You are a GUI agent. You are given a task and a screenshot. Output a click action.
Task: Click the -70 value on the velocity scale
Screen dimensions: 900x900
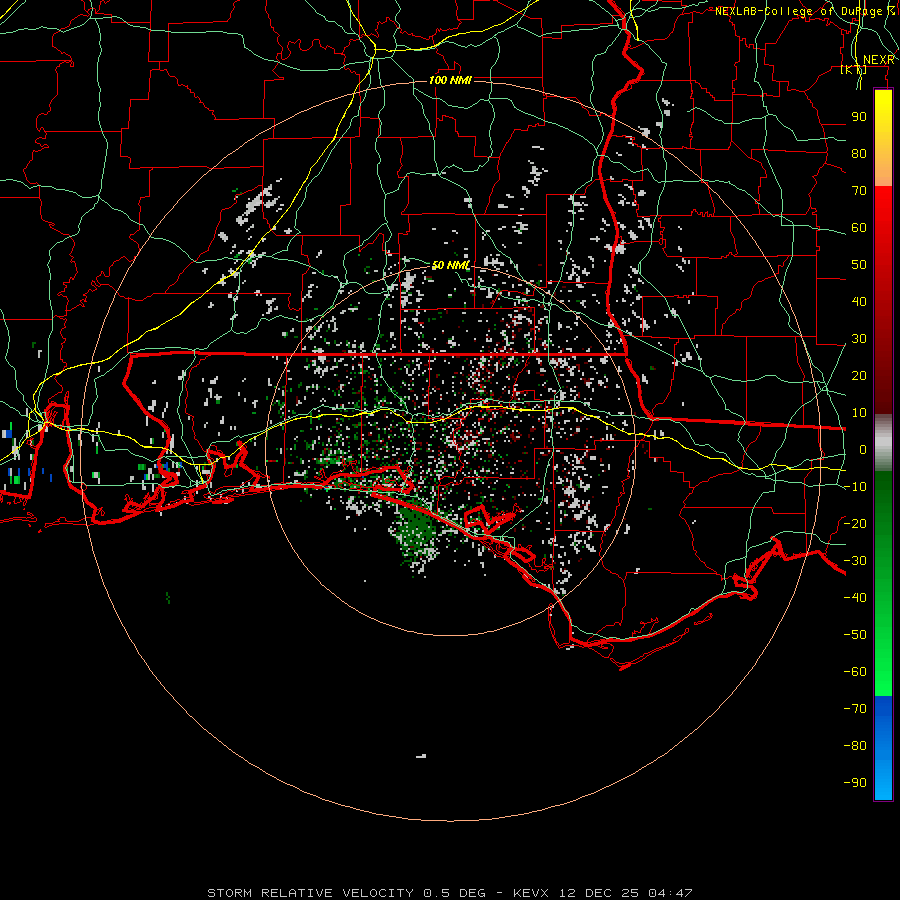click(x=855, y=708)
